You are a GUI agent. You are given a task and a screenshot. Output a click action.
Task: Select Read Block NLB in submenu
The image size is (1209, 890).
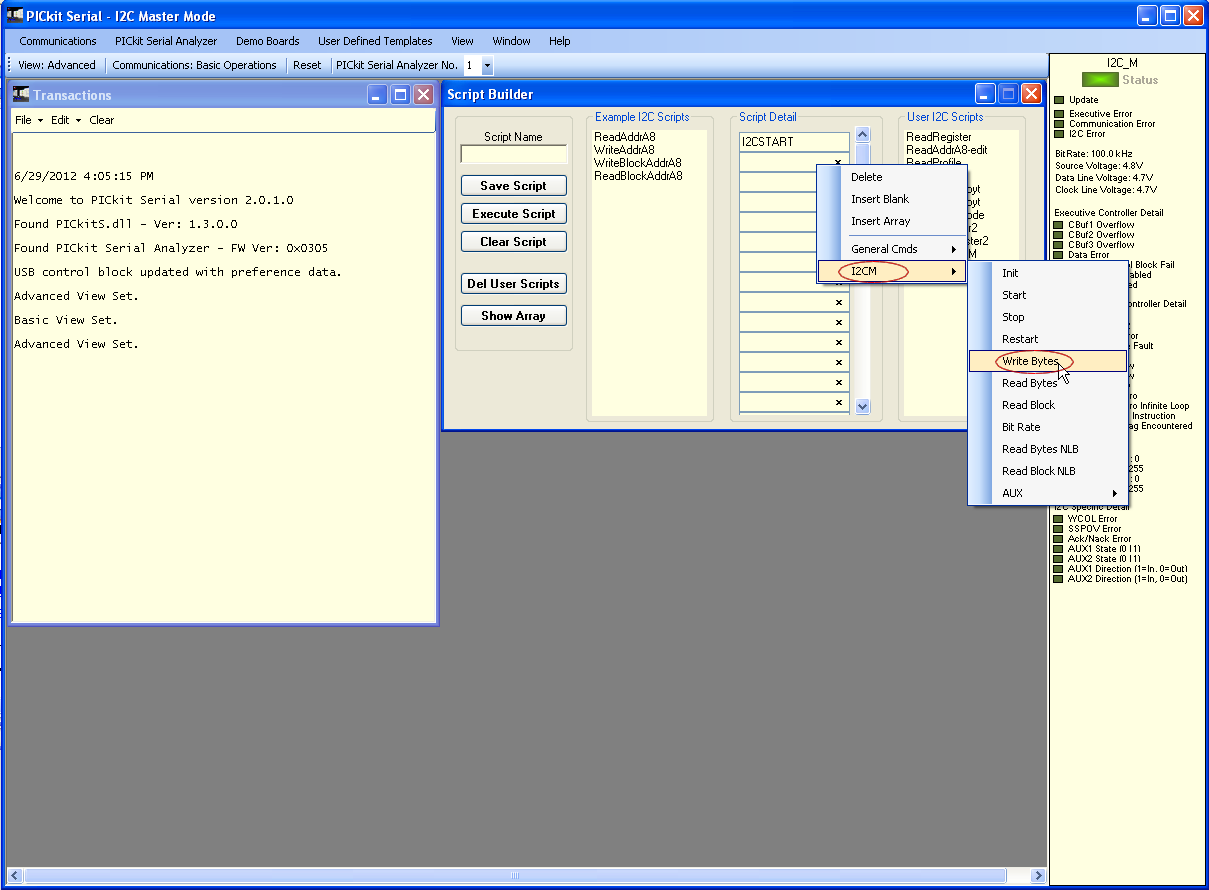(x=1047, y=471)
